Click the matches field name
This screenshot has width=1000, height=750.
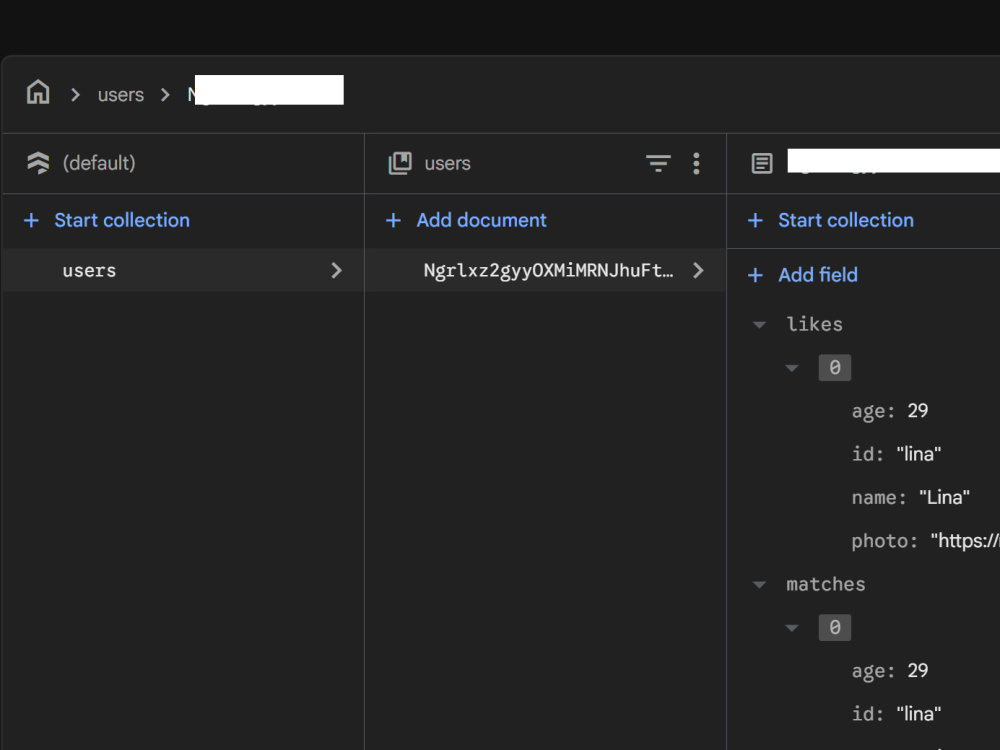pyautogui.click(x=826, y=584)
